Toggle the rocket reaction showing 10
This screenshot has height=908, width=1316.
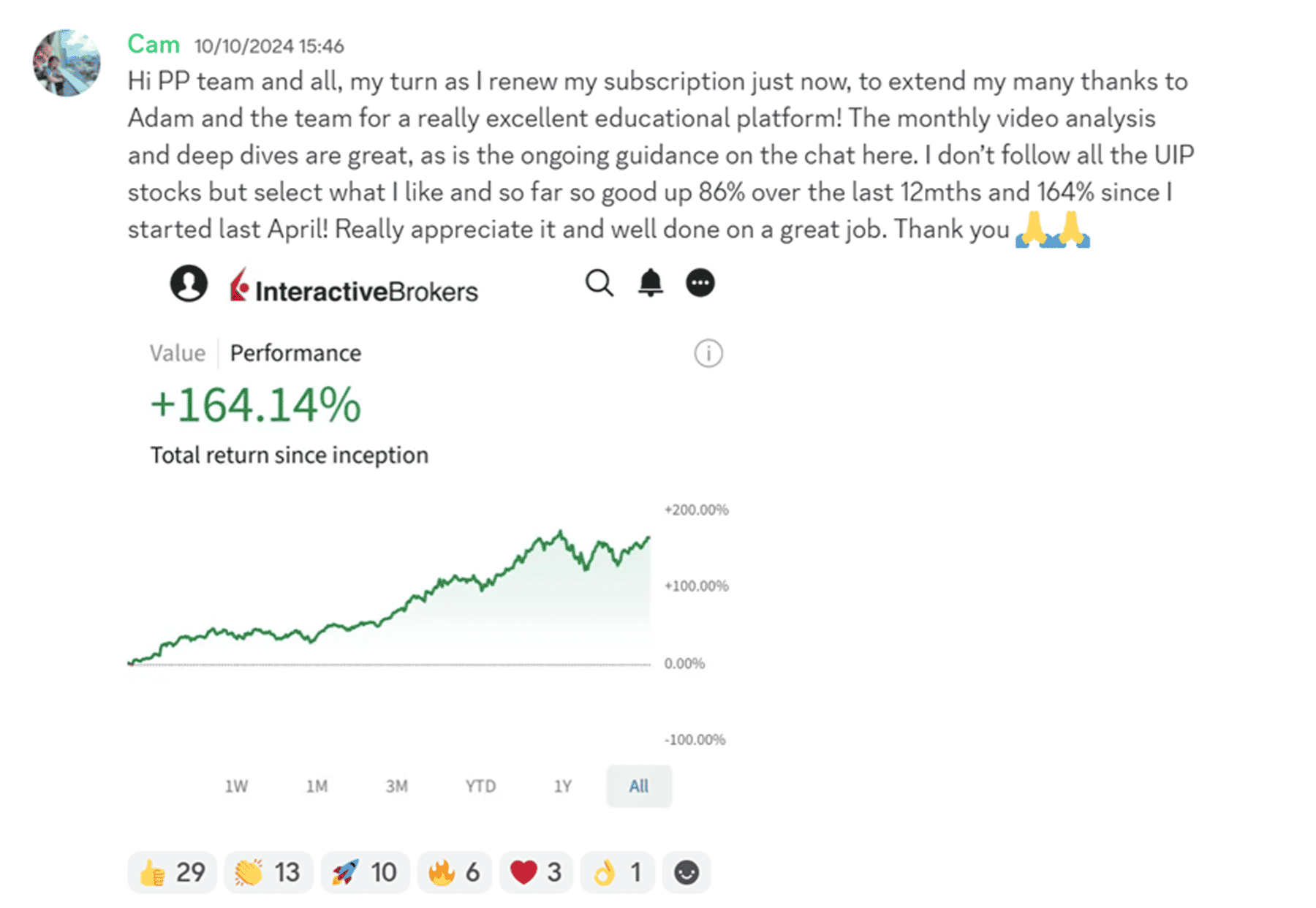(x=365, y=872)
